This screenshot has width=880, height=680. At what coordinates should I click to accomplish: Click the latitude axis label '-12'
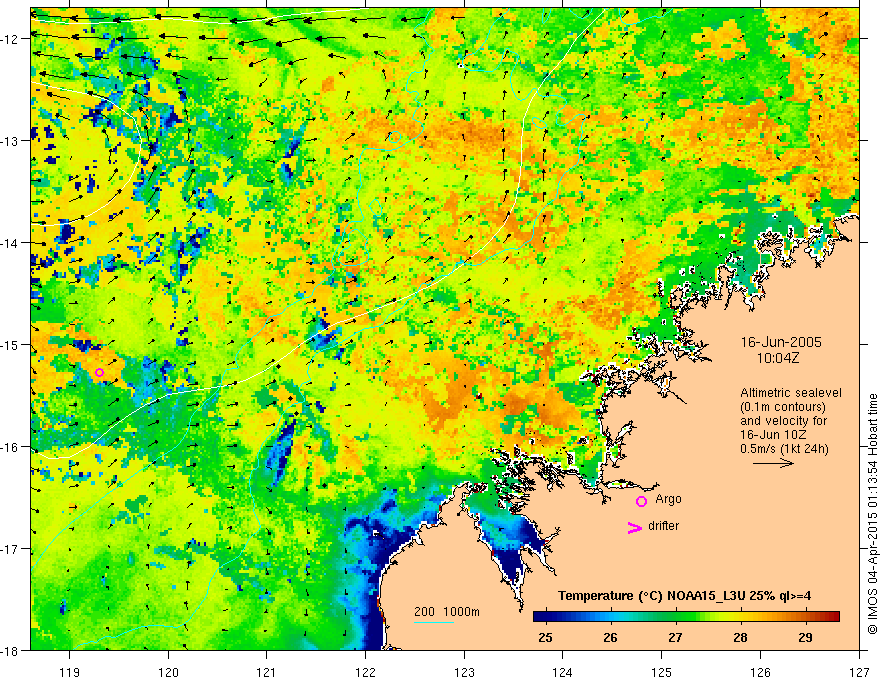click(11, 39)
